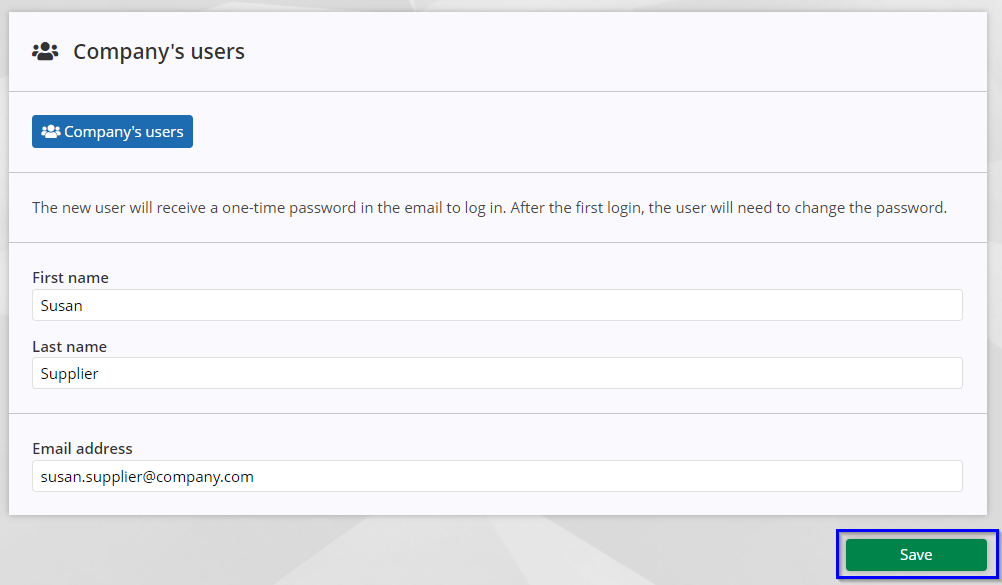Click the "Company's users" label on blue button
Viewport: 1002px width, 585px height.
[x=123, y=132]
